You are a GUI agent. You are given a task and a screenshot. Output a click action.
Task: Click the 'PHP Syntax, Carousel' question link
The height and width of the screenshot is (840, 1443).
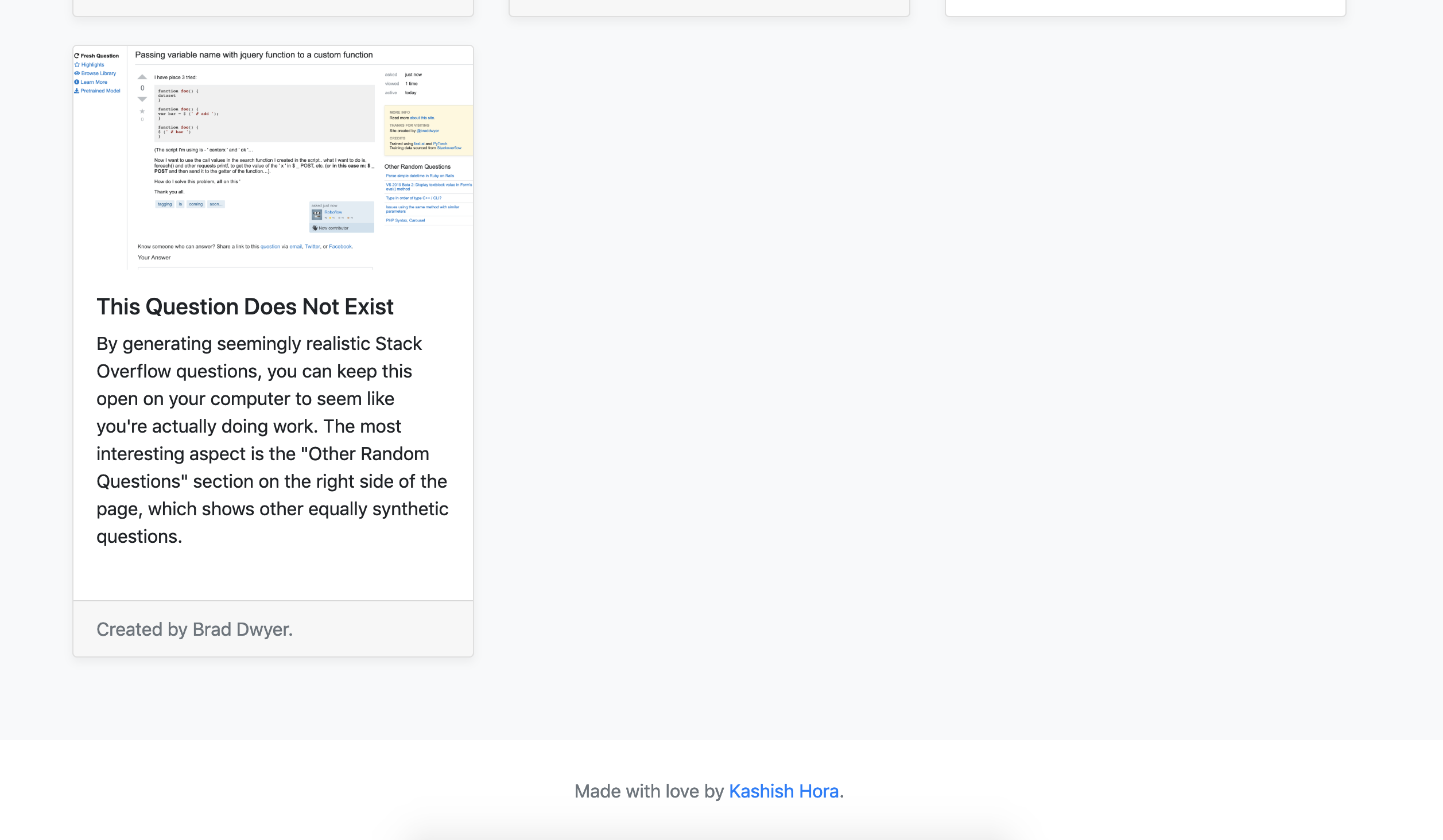click(405, 220)
